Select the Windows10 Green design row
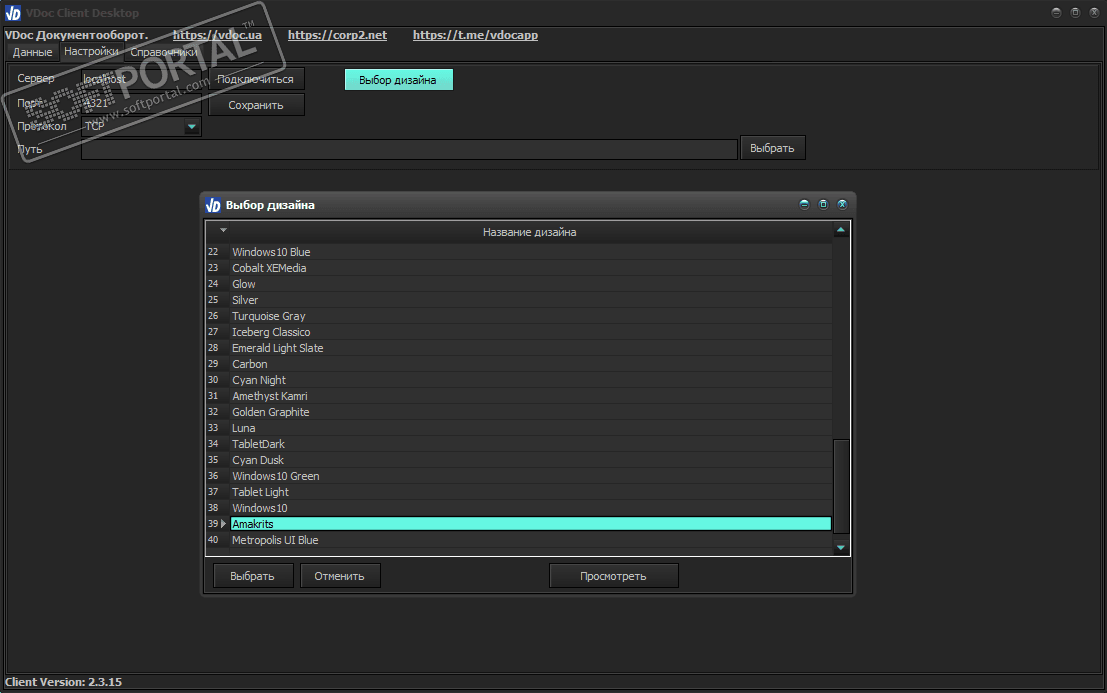Screen dimensions: 1107x693 point(519,476)
